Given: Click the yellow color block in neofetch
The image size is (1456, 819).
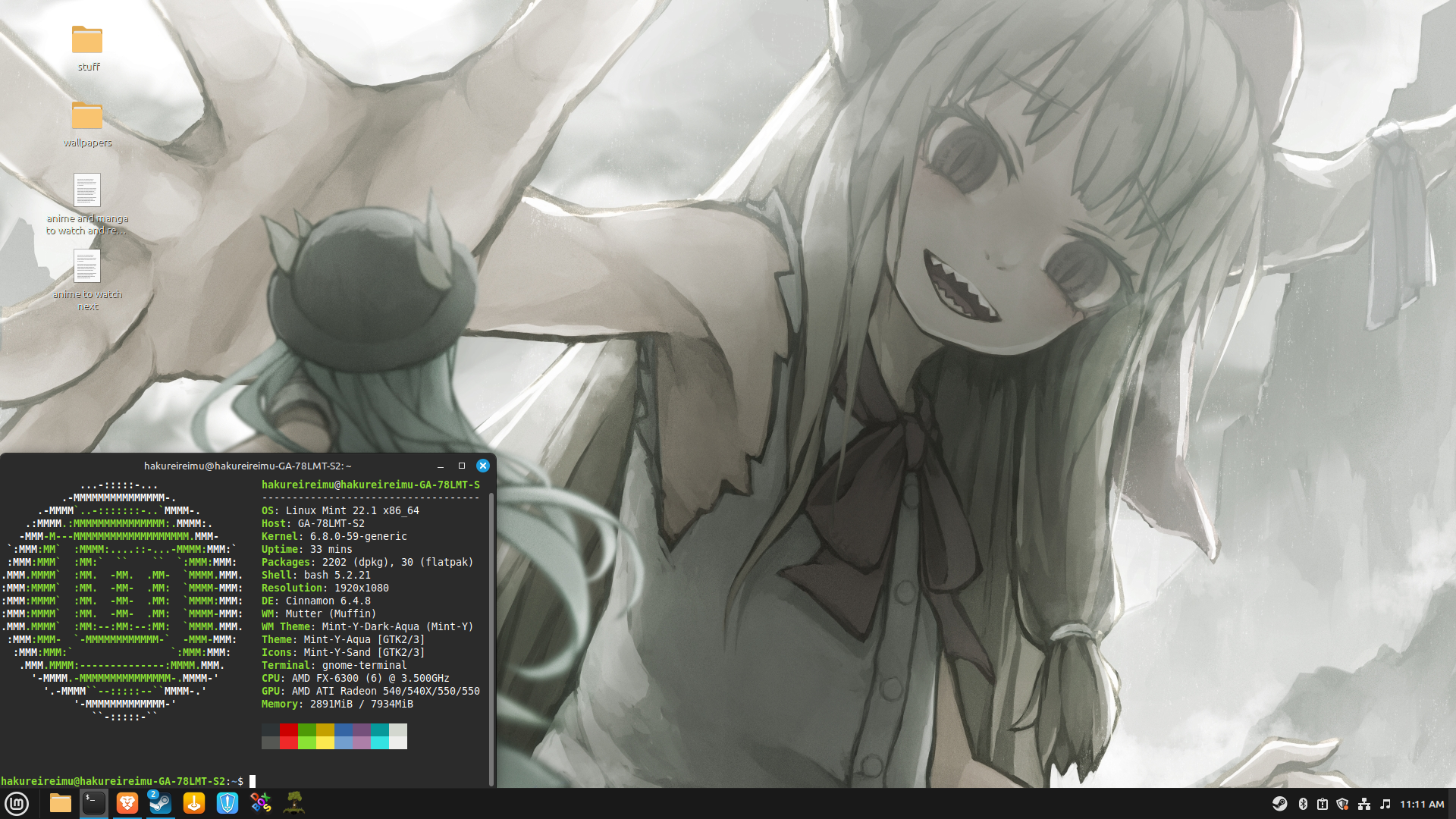Looking at the screenshot, I should click(x=325, y=736).
